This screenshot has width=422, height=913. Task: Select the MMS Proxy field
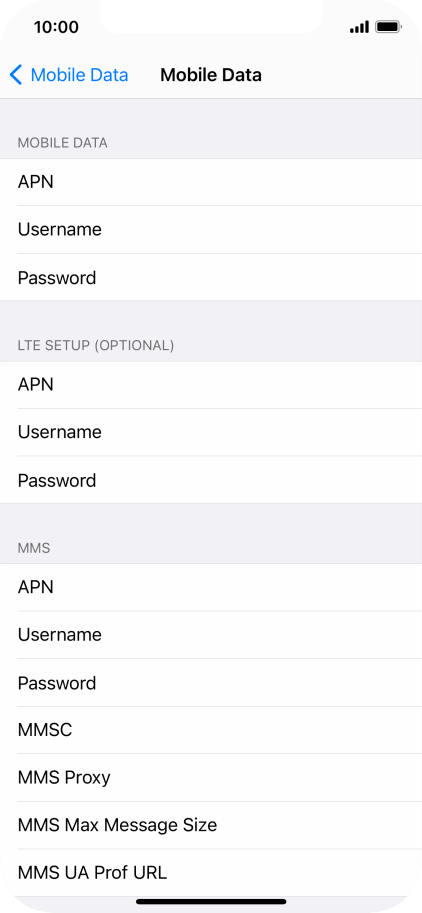pos(211,777)
